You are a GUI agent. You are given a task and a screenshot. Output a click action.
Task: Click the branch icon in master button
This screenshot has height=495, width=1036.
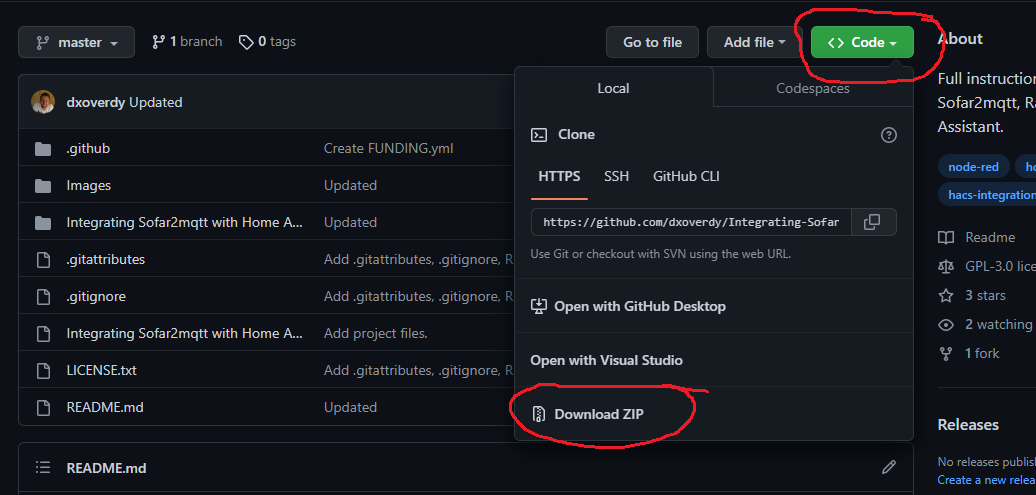(x=42, y=42)
